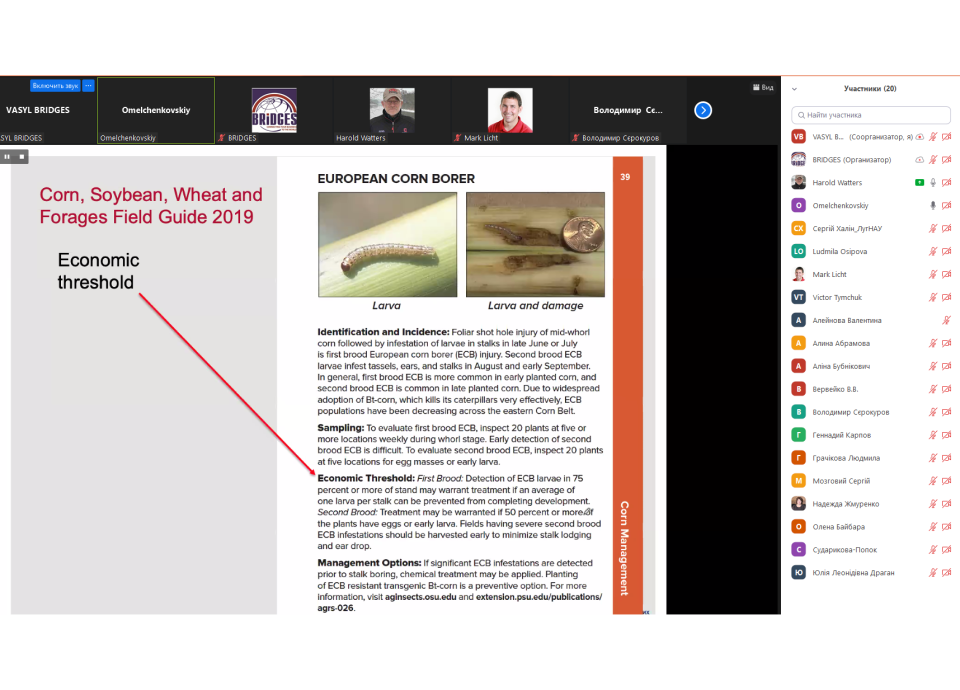Show next video tiles with blue arrow
The height and width of the screenshot is (690, 960).
point(703,110)
